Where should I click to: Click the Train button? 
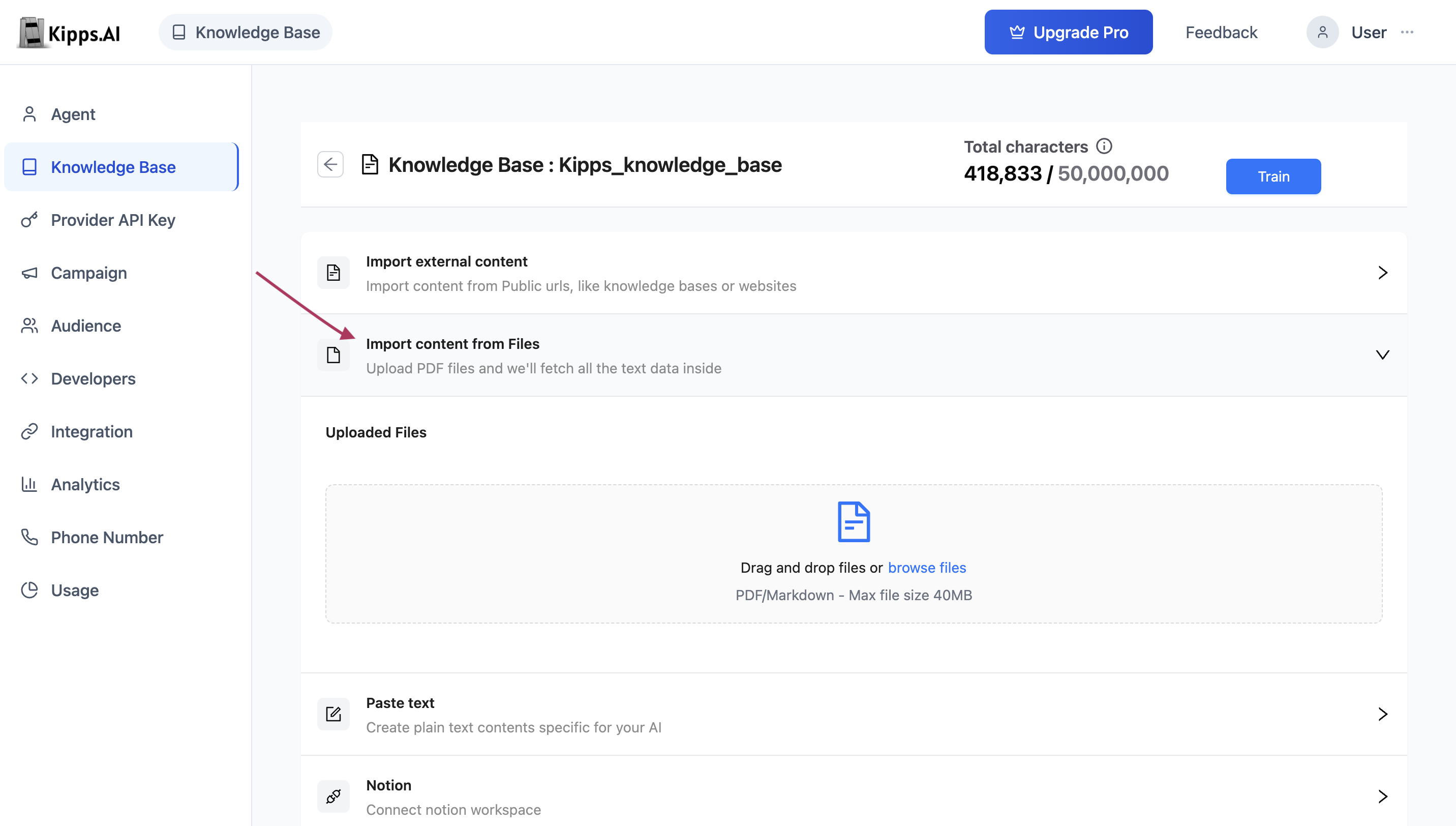(1273, 176)
